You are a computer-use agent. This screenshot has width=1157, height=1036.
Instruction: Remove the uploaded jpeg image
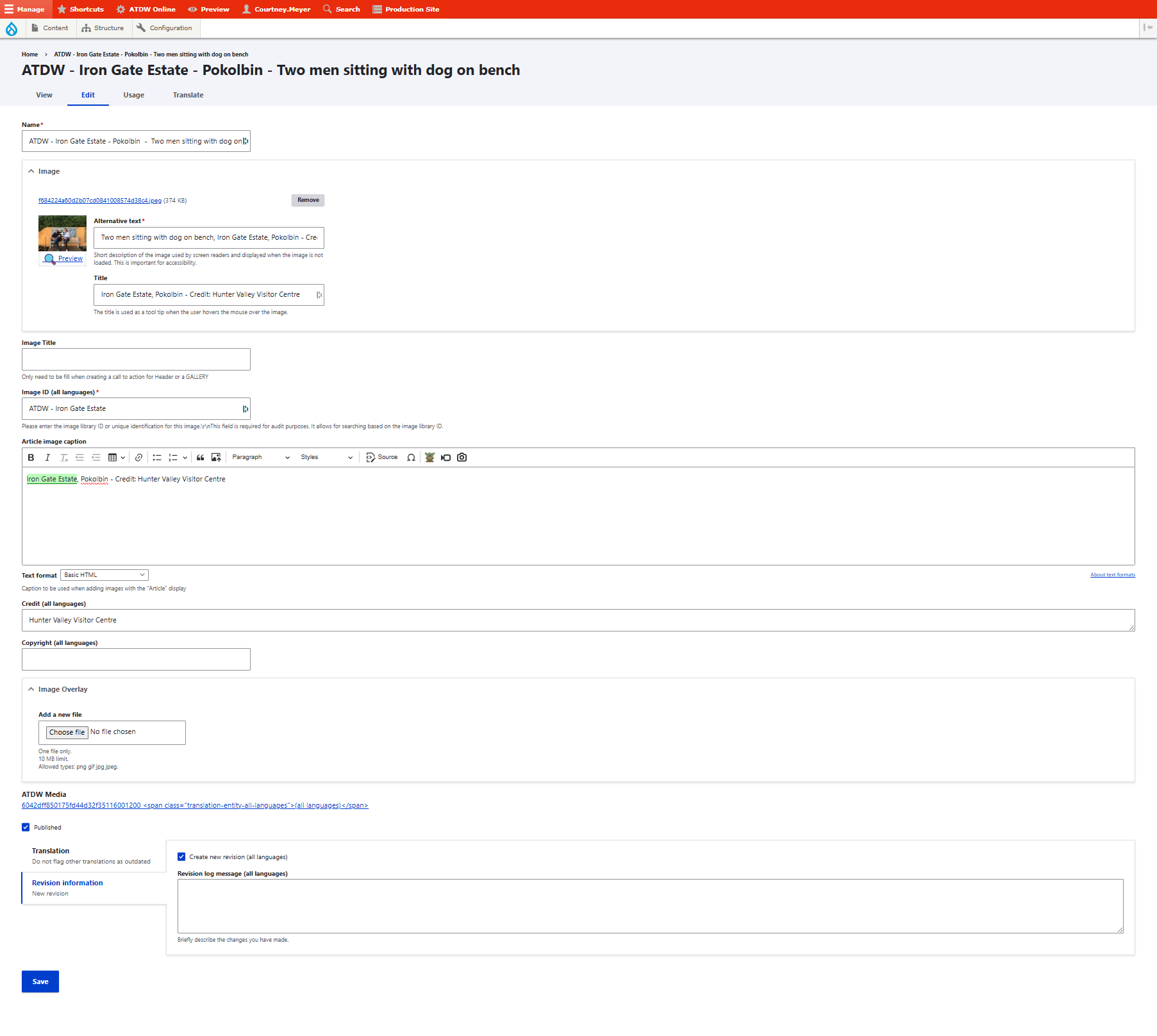(x=308, y=200)
